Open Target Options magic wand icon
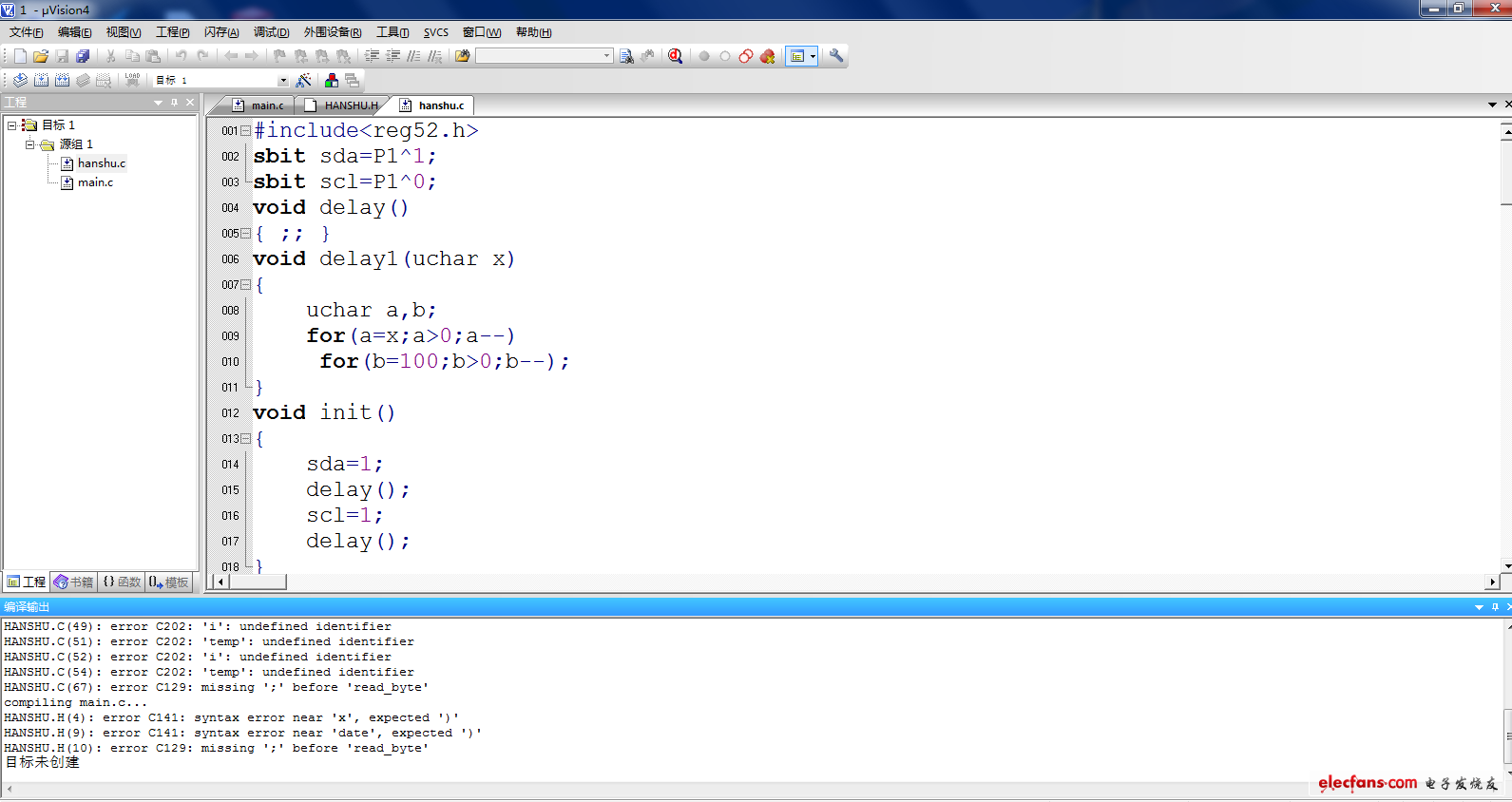1512x802 pixels. click(x=304, y=80)
